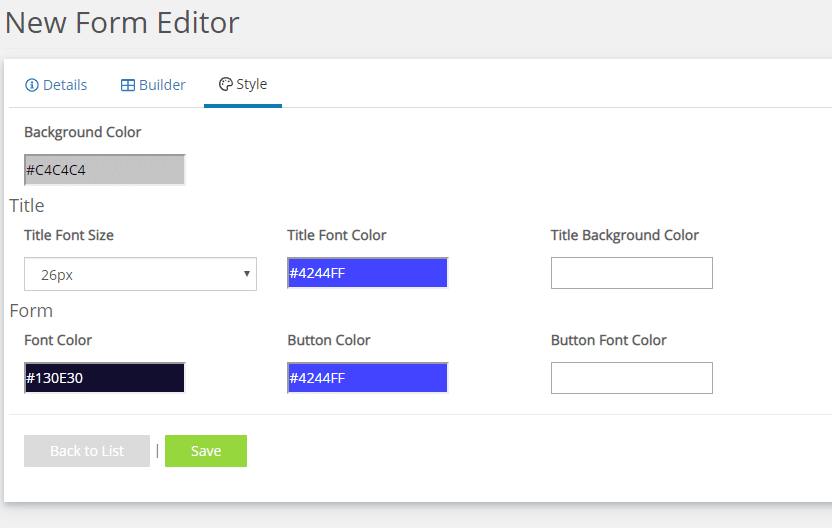
Task: Pick the #C4C4C4 Background Color swatch
Action: coord(105,170)
